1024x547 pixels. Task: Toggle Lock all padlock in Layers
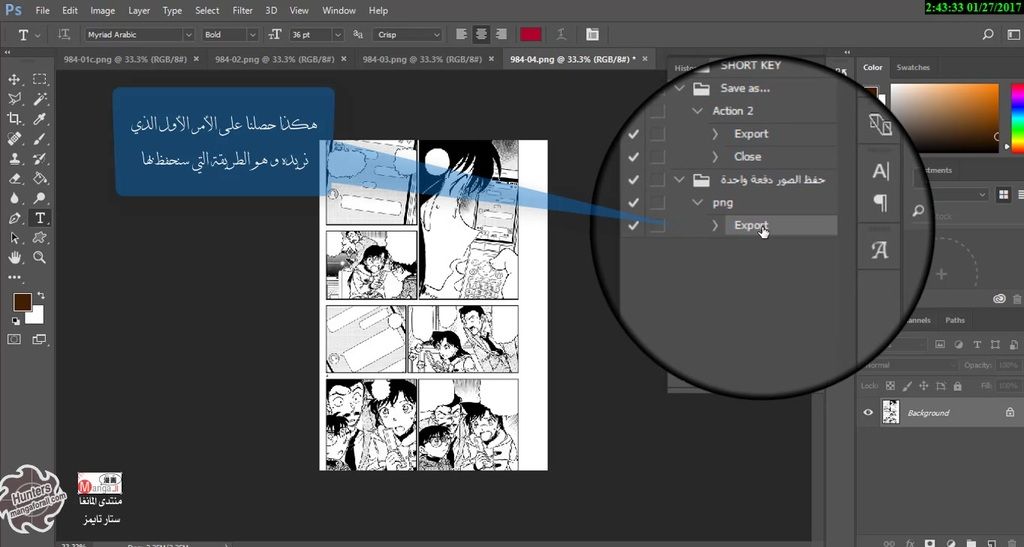point(957,386)
